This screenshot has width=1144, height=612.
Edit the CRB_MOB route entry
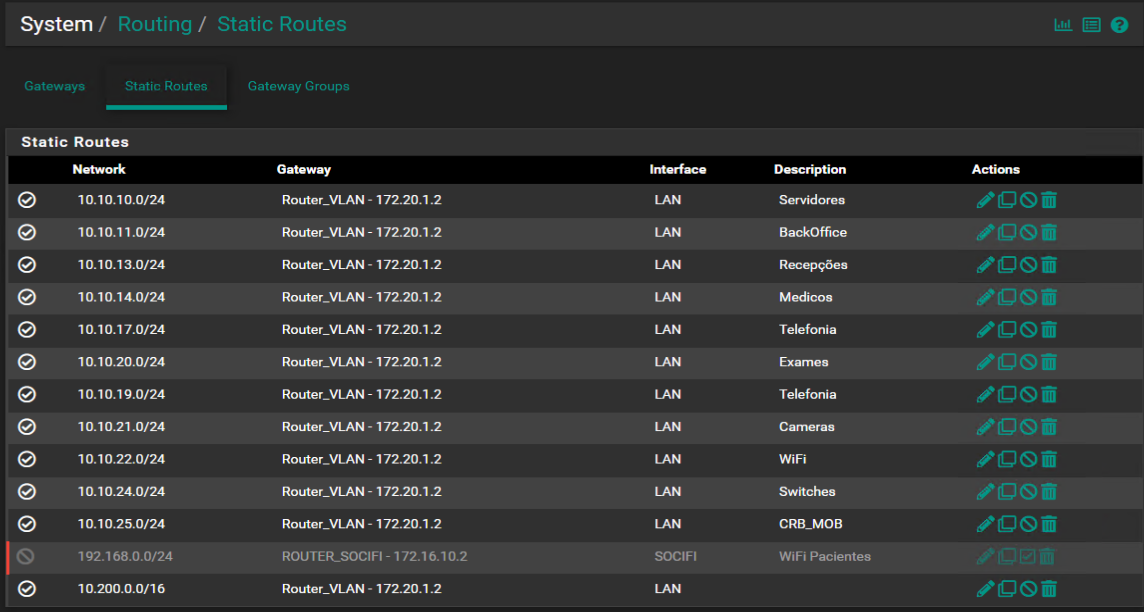tap(985, 524)
